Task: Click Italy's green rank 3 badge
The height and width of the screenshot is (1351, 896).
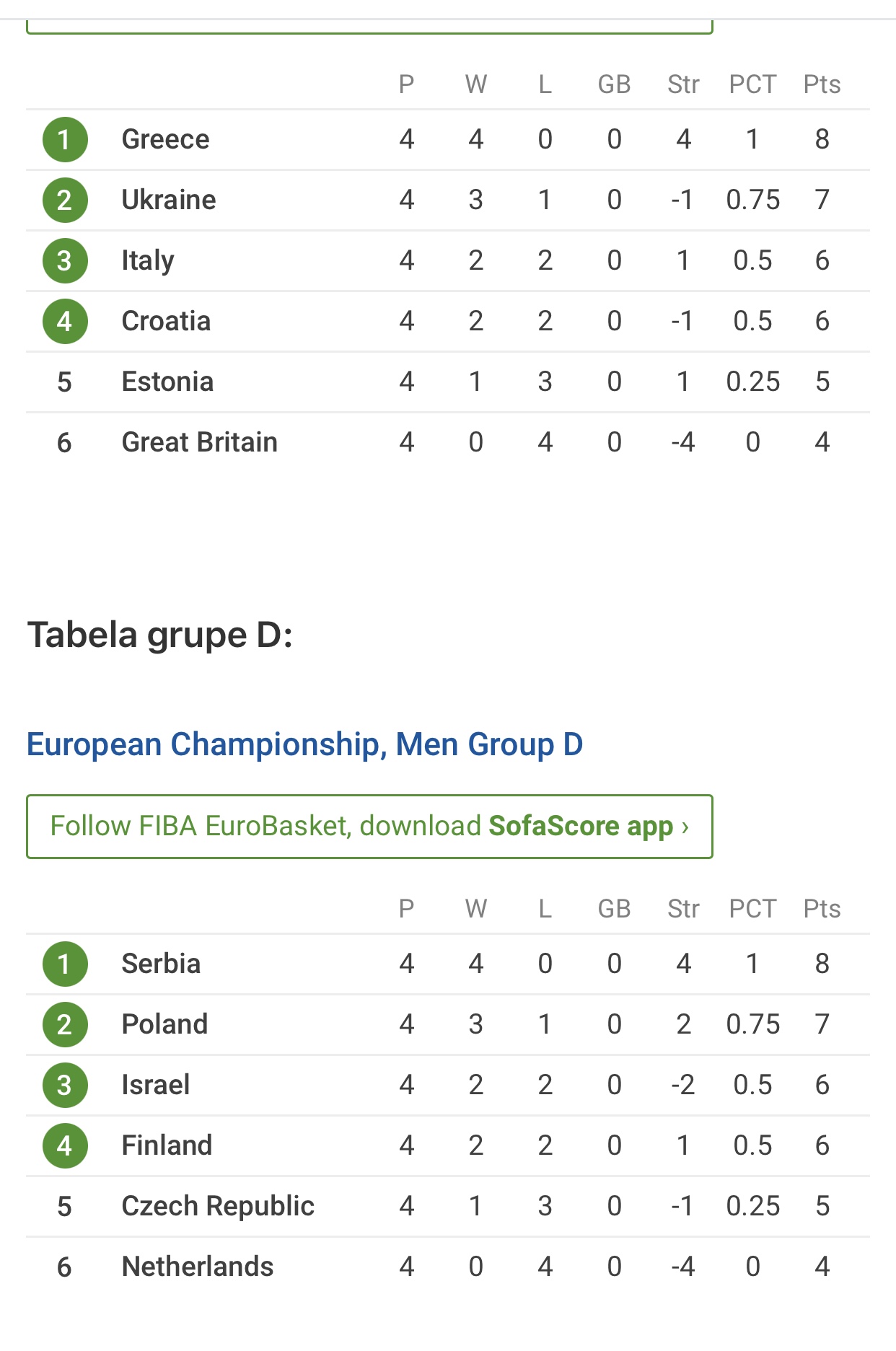Action: coord(65,260)
